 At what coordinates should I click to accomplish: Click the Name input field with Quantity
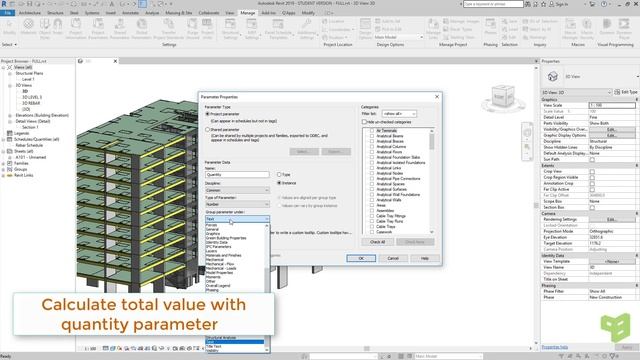(x=237, y=175)
